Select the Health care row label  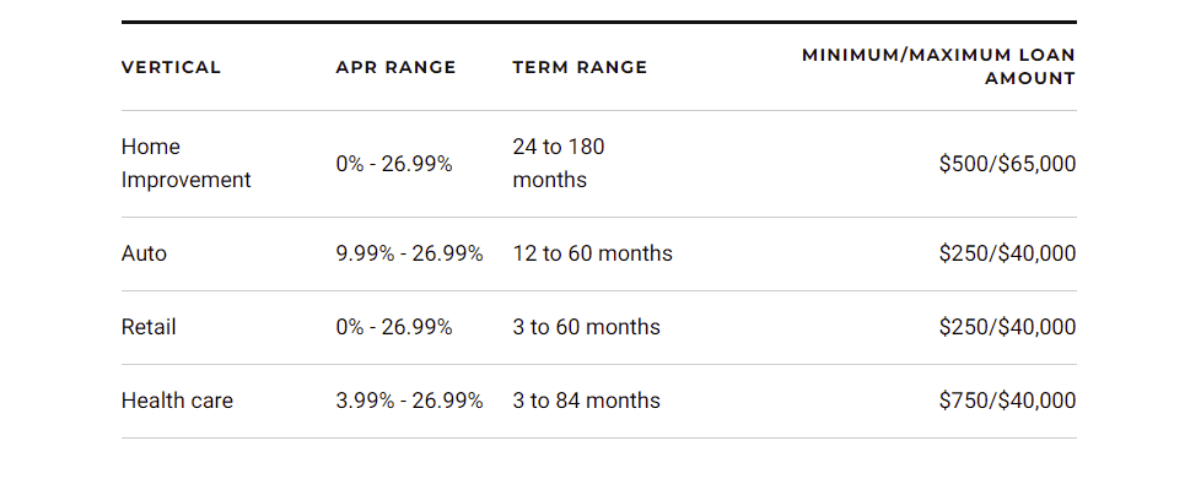(x=177, y=401)
